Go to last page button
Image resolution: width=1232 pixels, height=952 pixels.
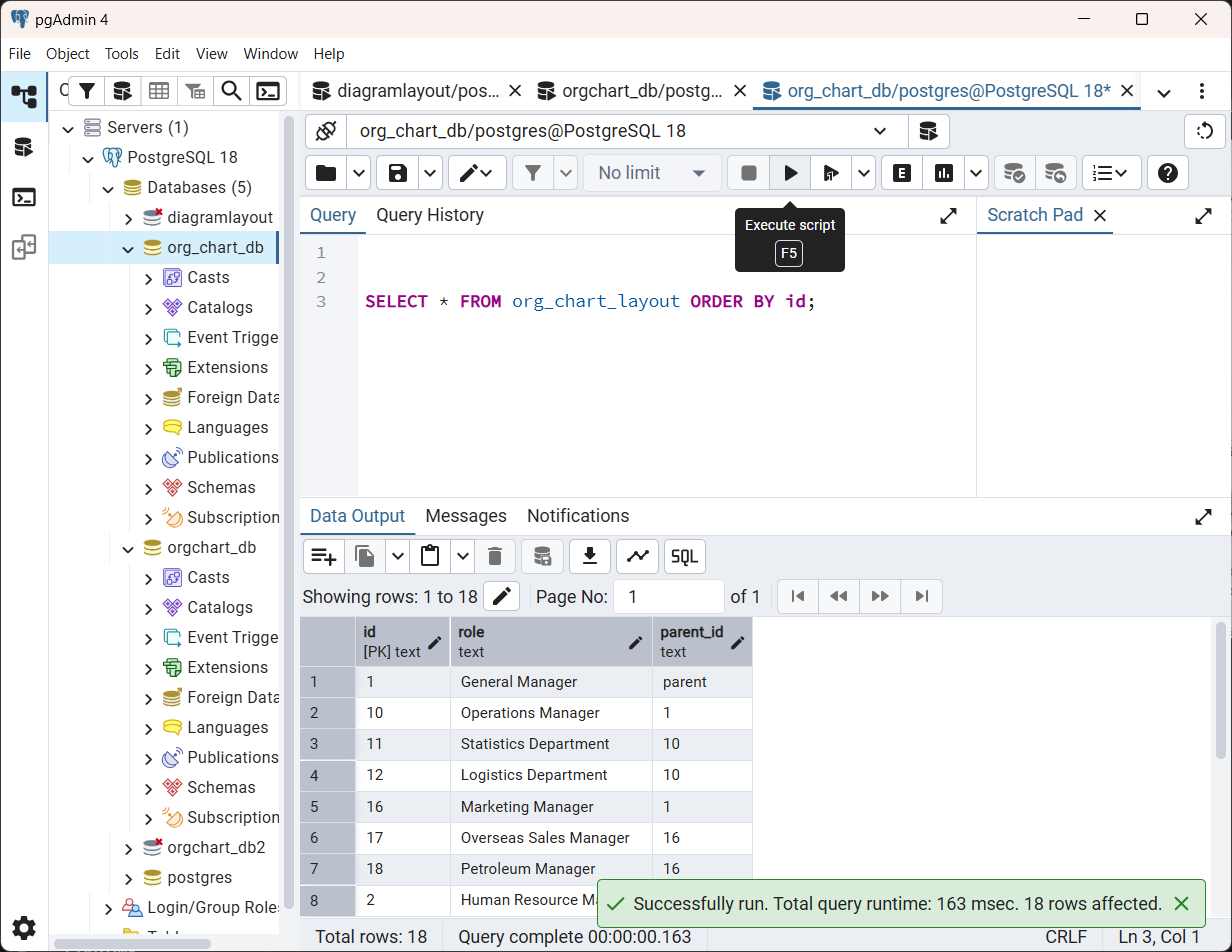(921, 597)
